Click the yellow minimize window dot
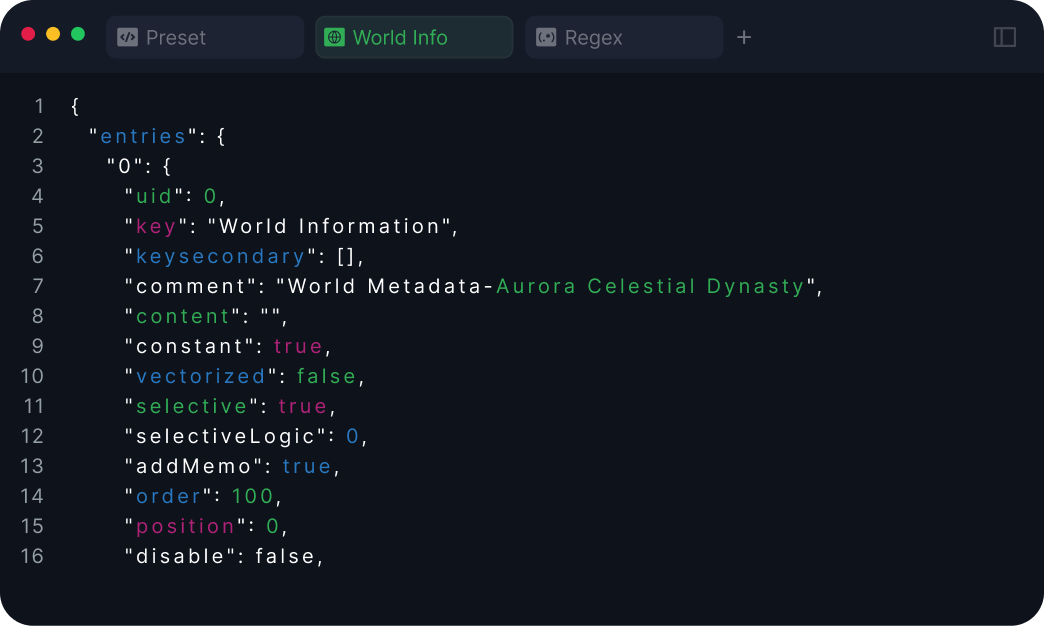1044x627 pixels. point(53,34)
